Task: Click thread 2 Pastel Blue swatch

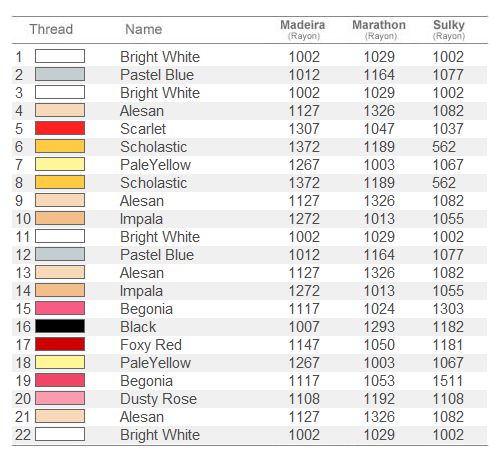Action: [x=60, y=74]
